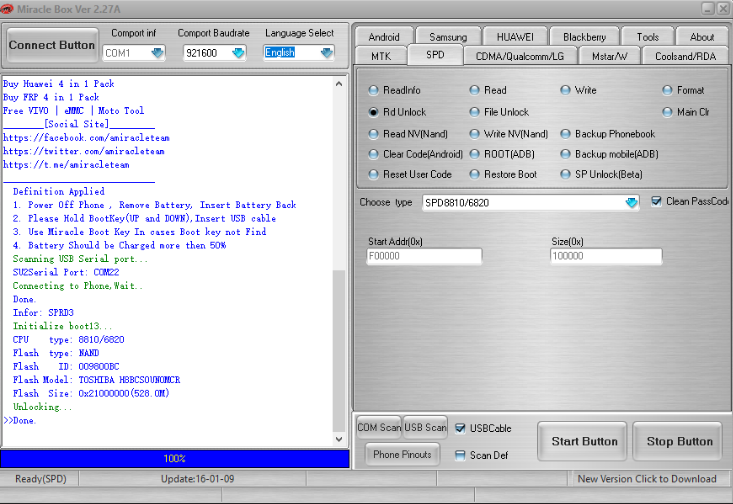Image resolution: width=733 pixels, height=504 pixels.
Task: Click the Start Addr(0x) input field
Action: (424, 256)
